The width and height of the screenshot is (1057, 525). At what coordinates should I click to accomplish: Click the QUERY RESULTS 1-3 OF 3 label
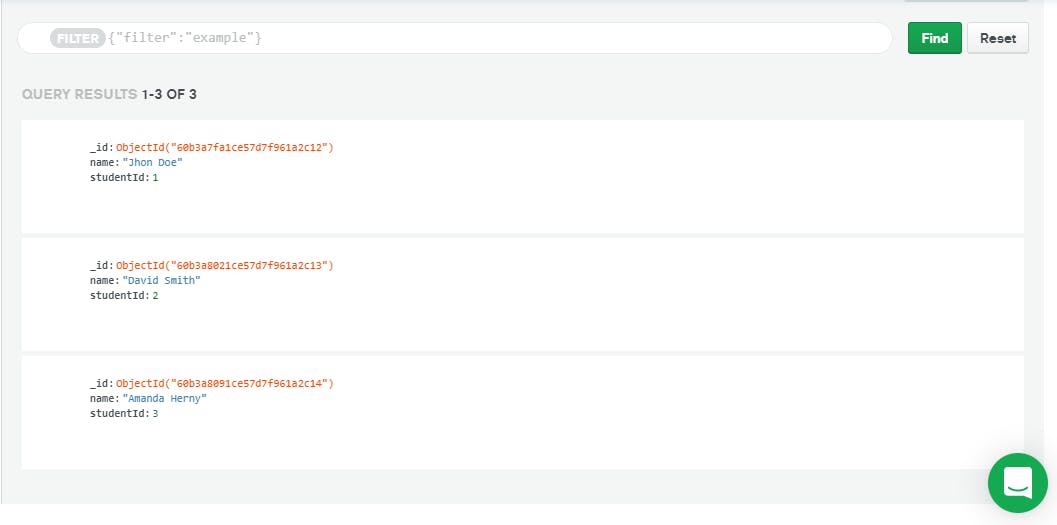tap(109, 94)
